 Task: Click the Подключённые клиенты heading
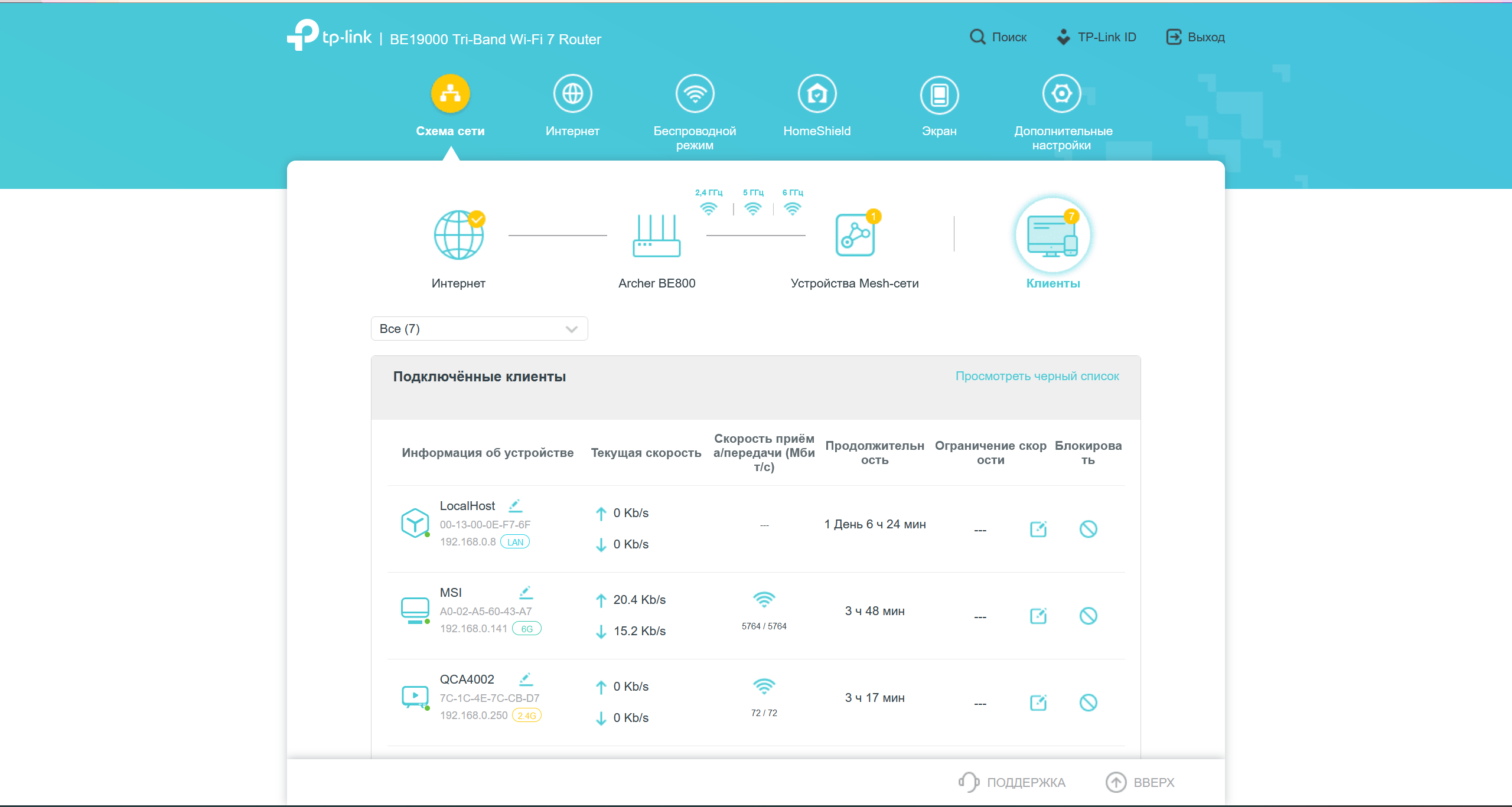[x=480, y=377]
